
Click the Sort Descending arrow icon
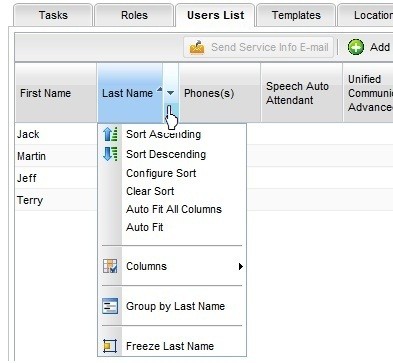110,154
